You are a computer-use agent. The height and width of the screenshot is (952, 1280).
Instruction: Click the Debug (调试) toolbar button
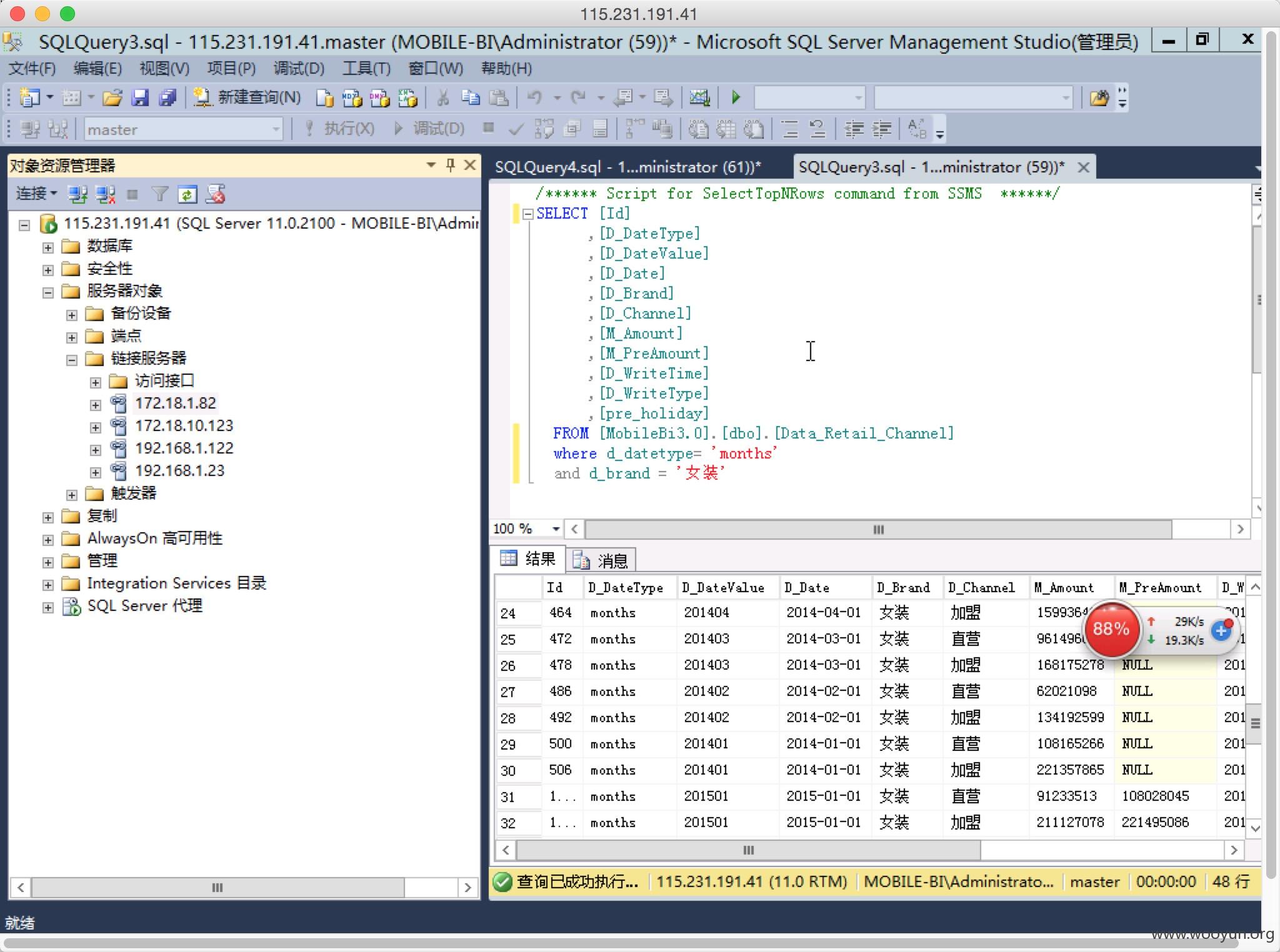point(429,129)
